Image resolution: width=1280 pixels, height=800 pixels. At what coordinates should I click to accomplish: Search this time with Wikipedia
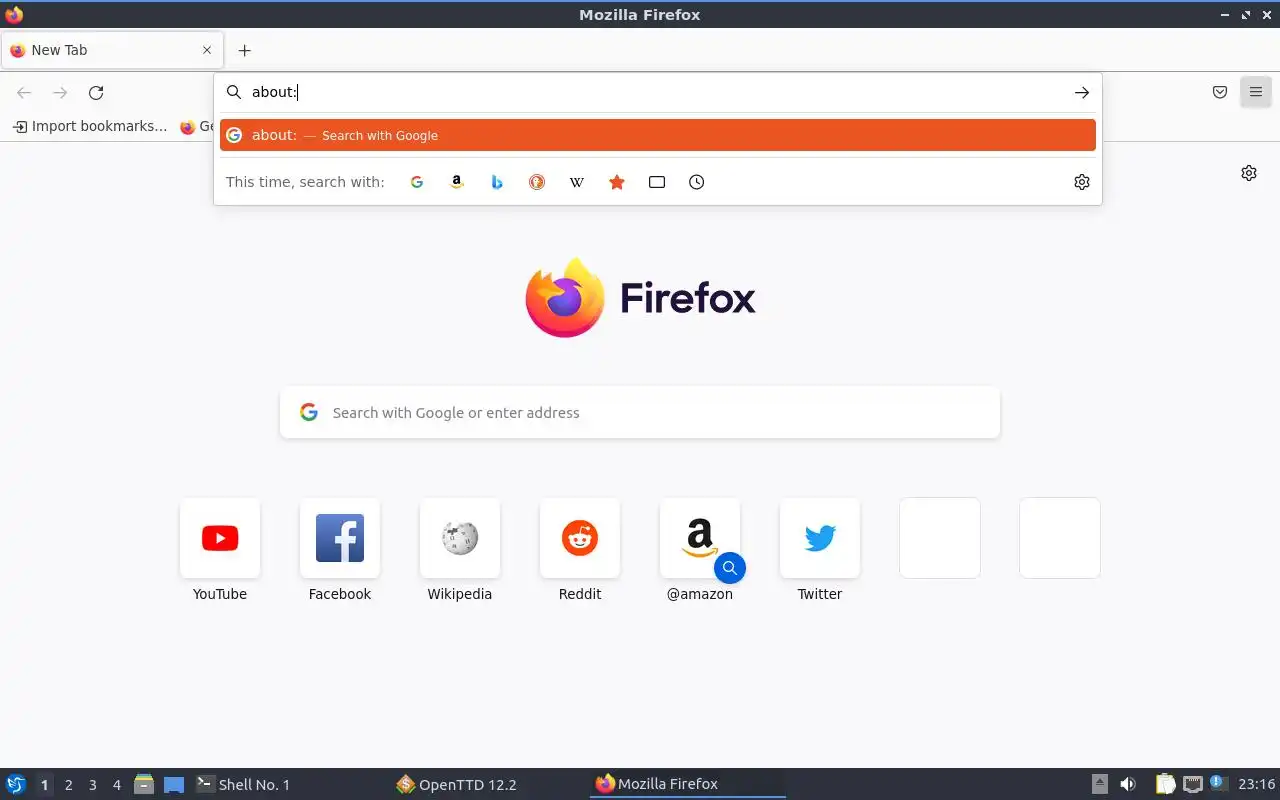coord(577,182)
